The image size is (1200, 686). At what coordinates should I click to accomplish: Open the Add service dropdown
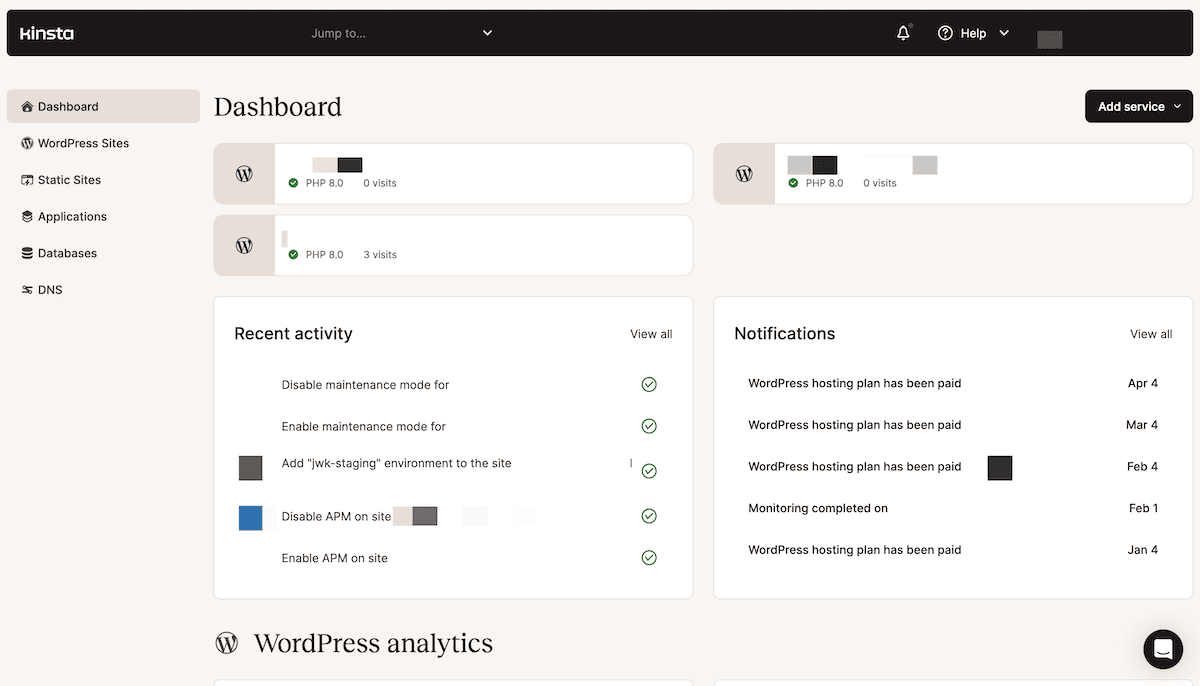[x=1138, y=106]
